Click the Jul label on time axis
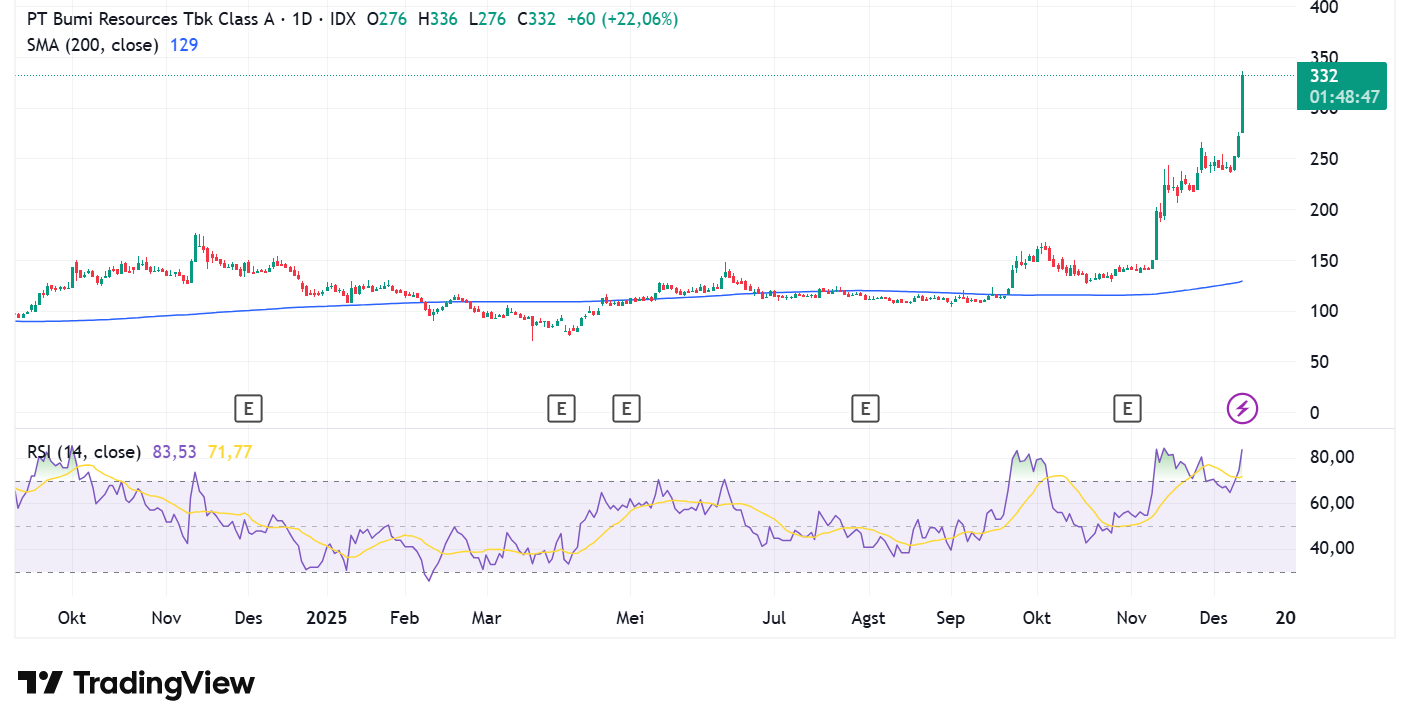Image resolution: width=1410 pixels, height=728 pixels. [x=773, y=618]
